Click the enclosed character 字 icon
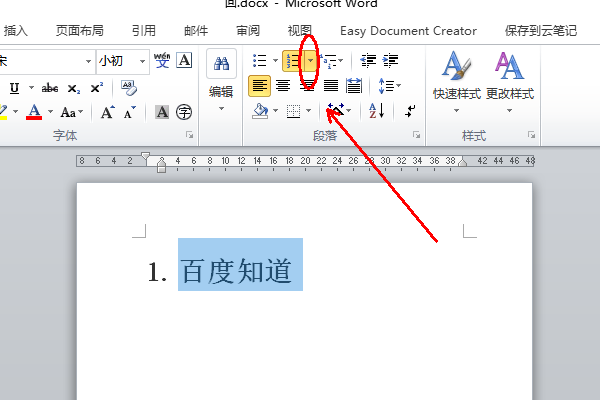 [x=184, y=112]
